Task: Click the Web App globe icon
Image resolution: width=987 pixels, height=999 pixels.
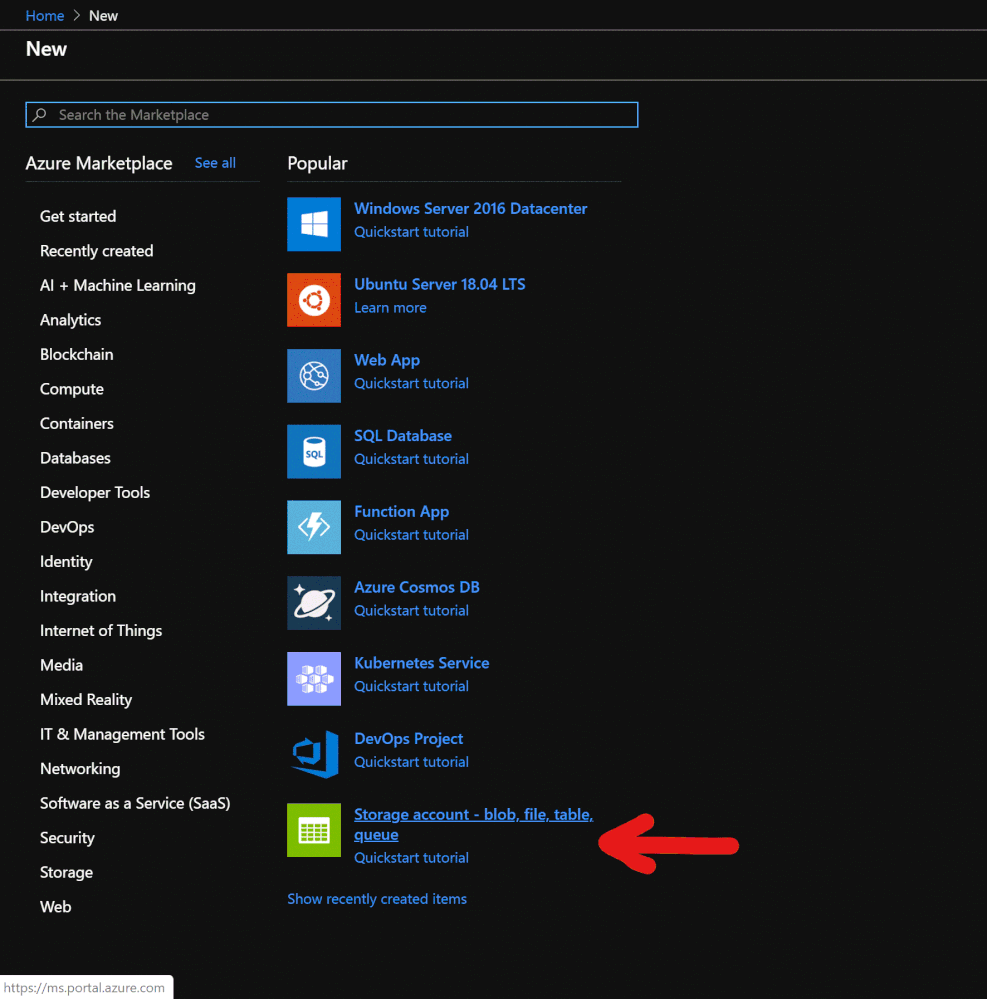Action: pos(313,376)
